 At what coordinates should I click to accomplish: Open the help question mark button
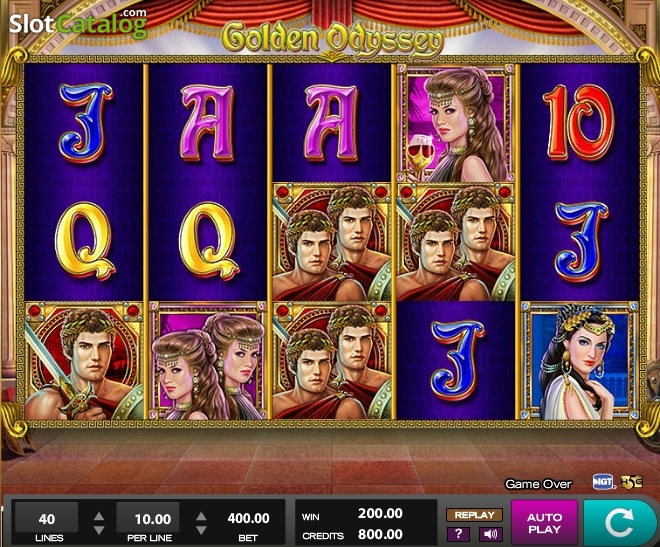(x=458, y=534)
